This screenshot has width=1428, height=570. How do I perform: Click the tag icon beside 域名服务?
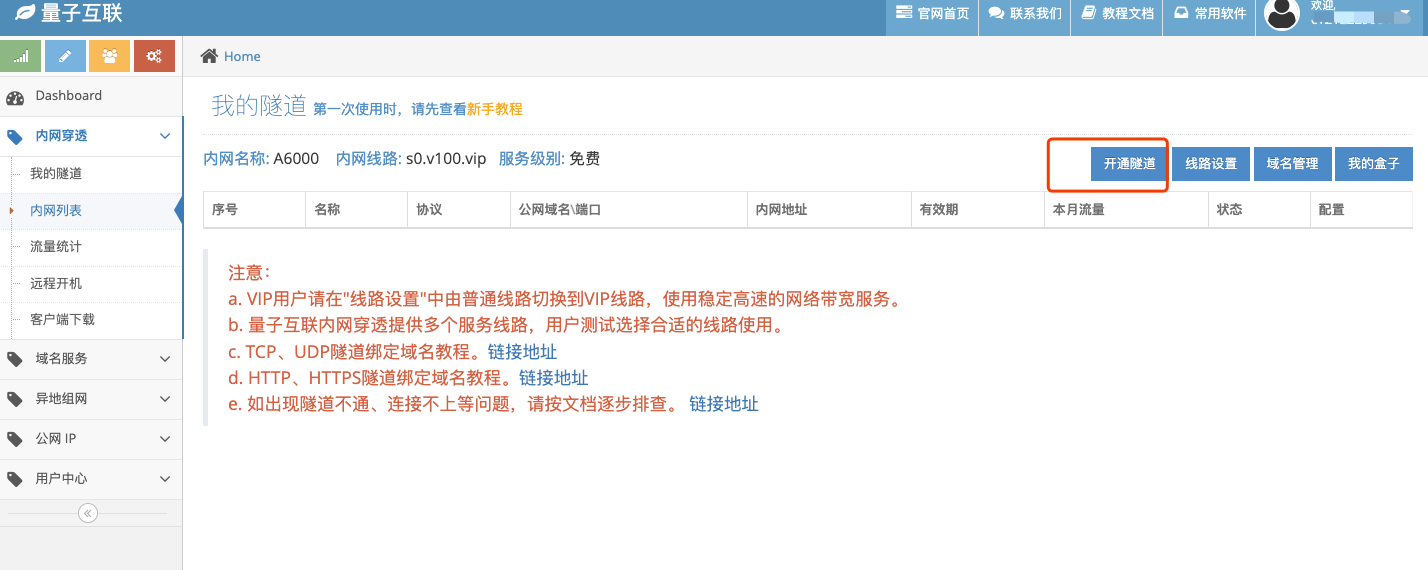tap(15, 359)
